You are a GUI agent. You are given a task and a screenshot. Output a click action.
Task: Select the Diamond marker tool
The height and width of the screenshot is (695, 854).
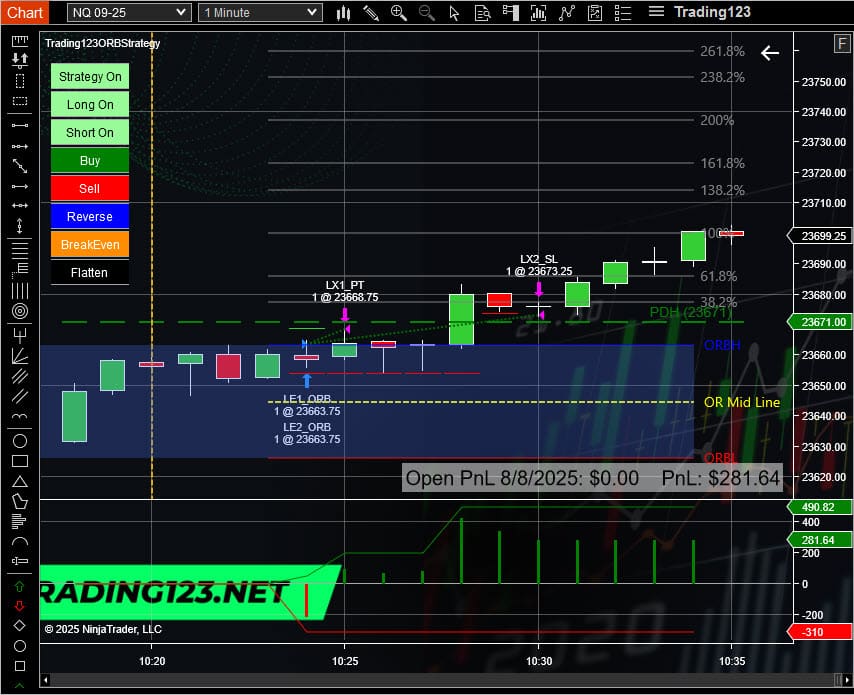(20, 625)
